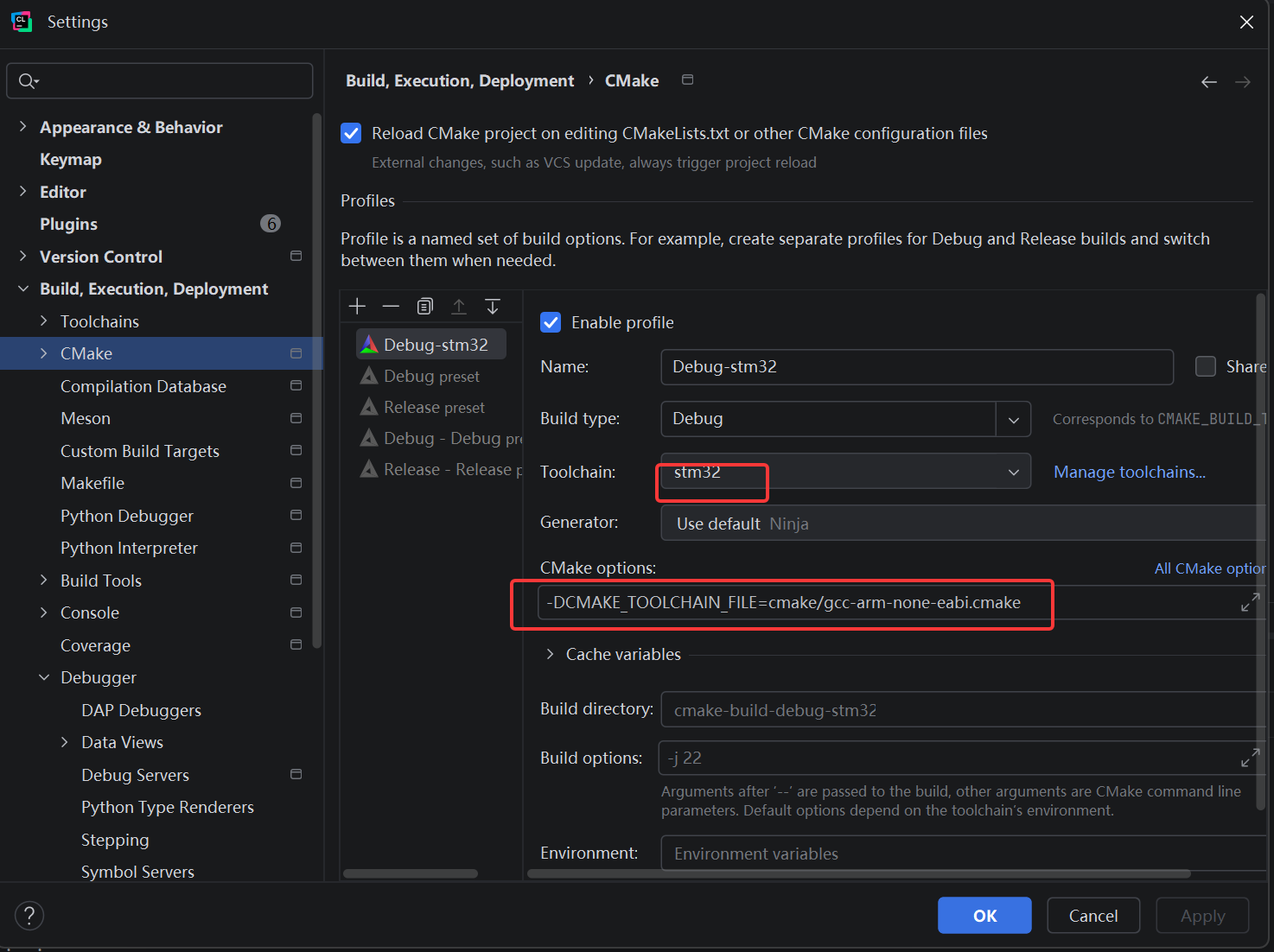Open DAP Debuggers settings

click(x=141, y=710)
